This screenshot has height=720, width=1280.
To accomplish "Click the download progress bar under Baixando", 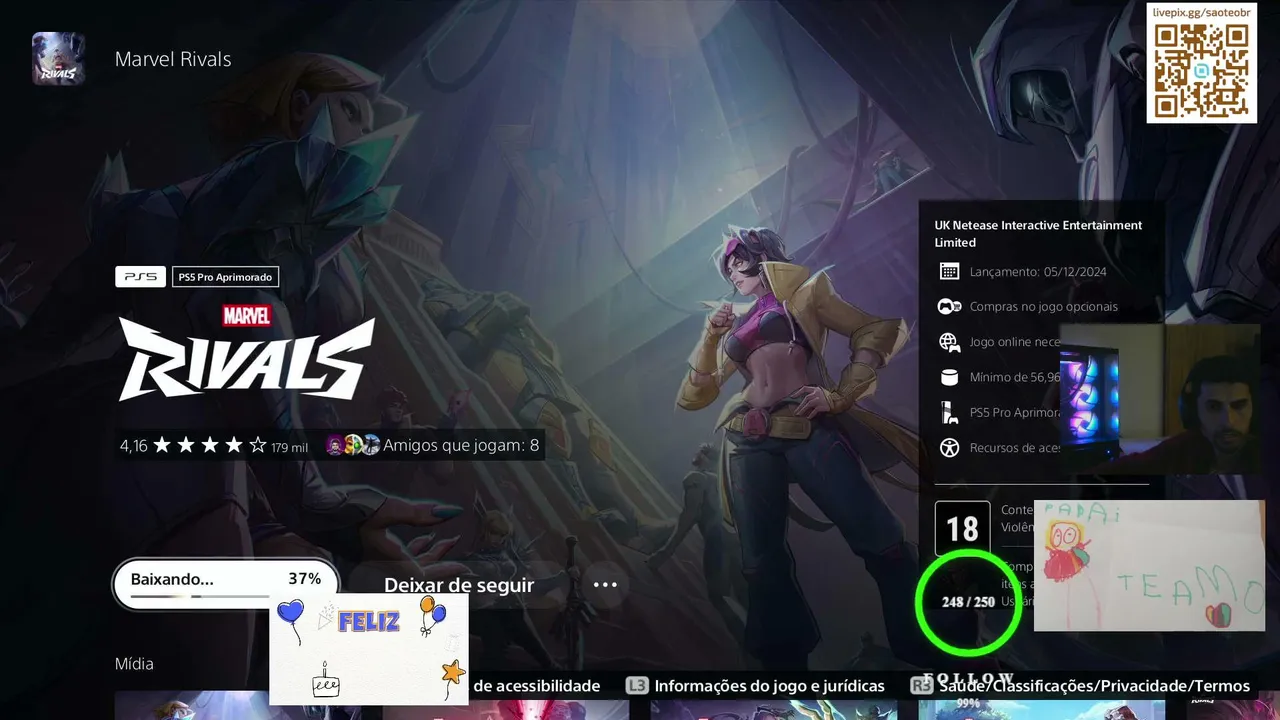I will coord(226,596).
